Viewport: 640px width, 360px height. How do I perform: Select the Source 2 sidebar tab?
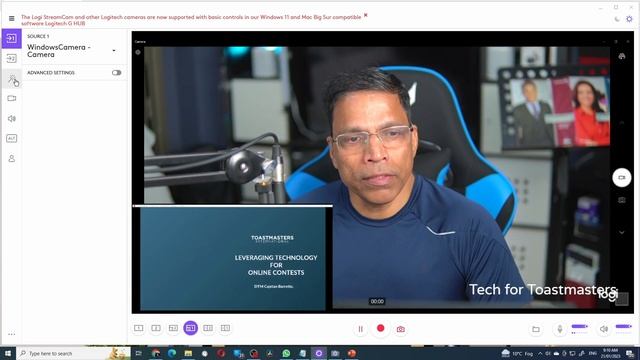pyautogui.click(x=11, y=58)
